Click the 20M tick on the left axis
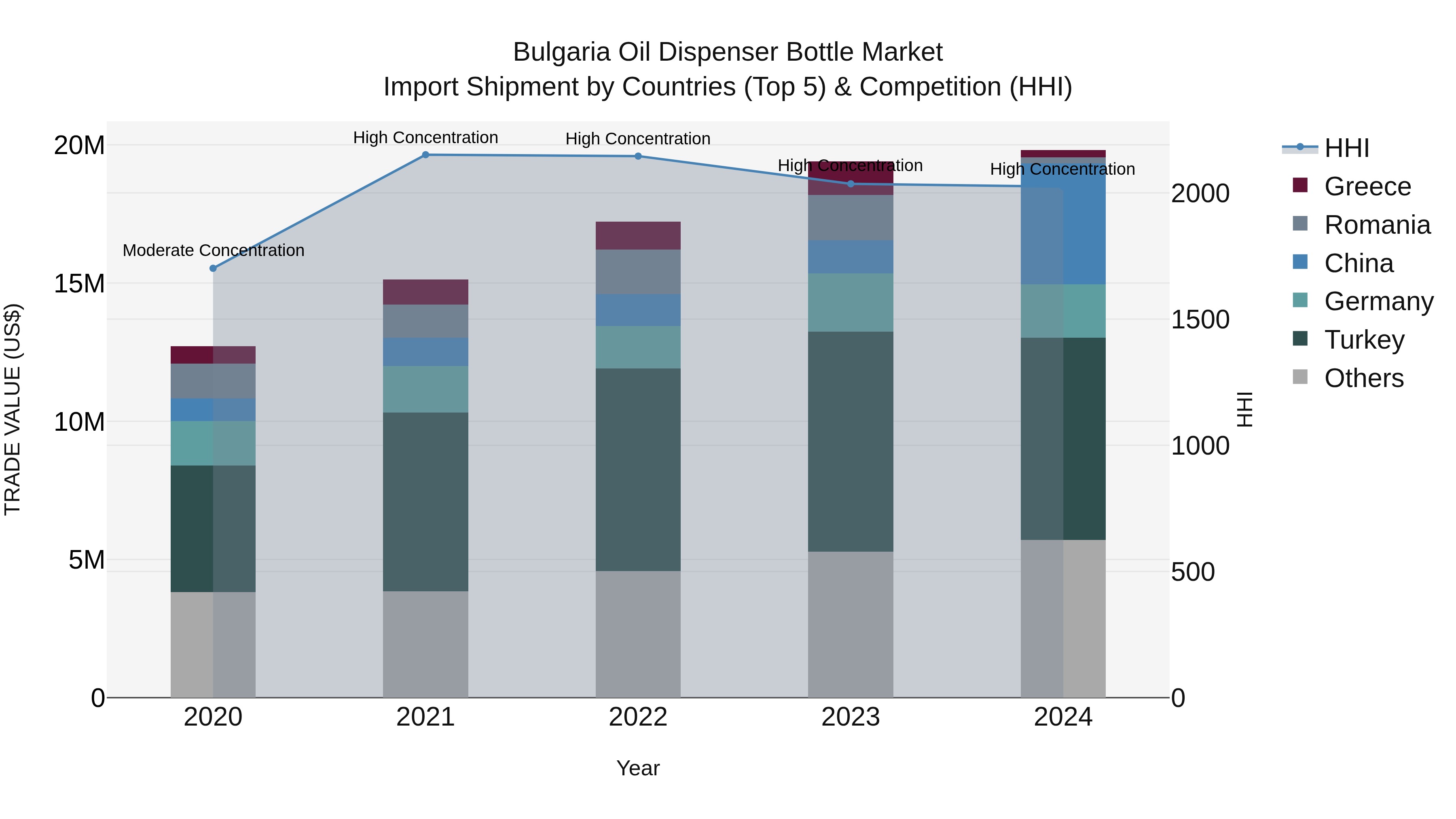Viewport: 1456px width, 819px height. (79, 145)
